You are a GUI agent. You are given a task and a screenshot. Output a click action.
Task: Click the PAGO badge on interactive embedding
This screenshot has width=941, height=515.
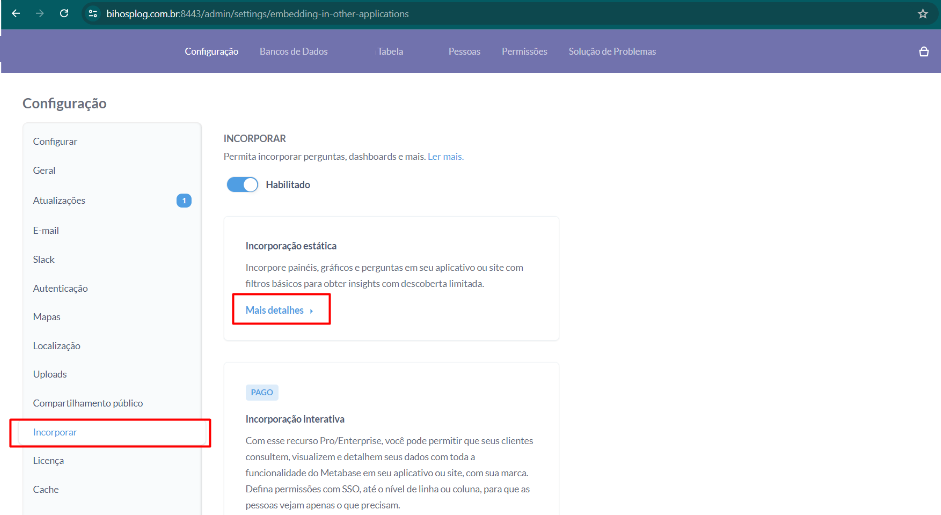point(262,392)
